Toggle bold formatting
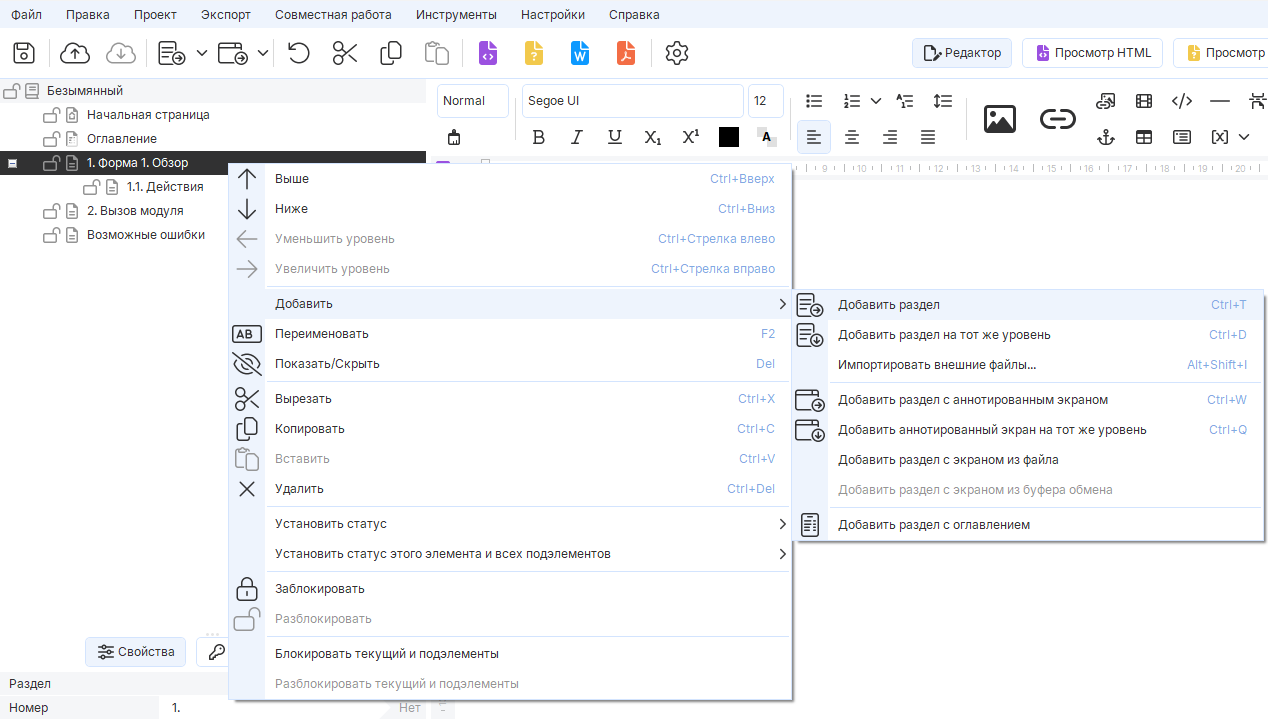This screenshot has height=719, width=1268. (x=539, y=137)
